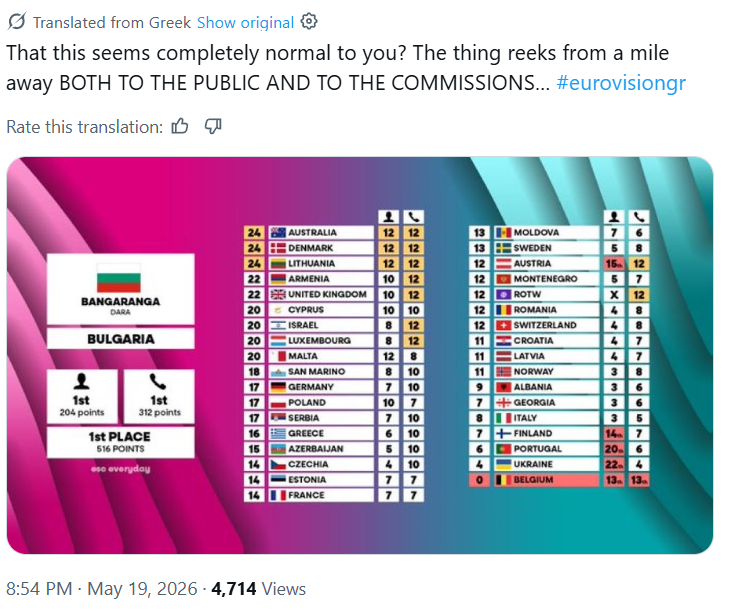Screen dimensions: 732x611
Task: Click the jury person icon above Australia column
Action: tap(388, 217)
